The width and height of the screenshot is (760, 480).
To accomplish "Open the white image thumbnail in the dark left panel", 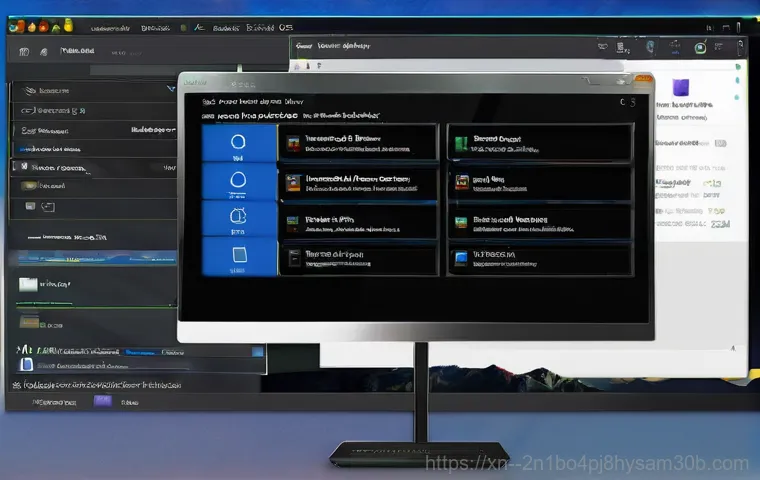I will click(x=28, y=284).
